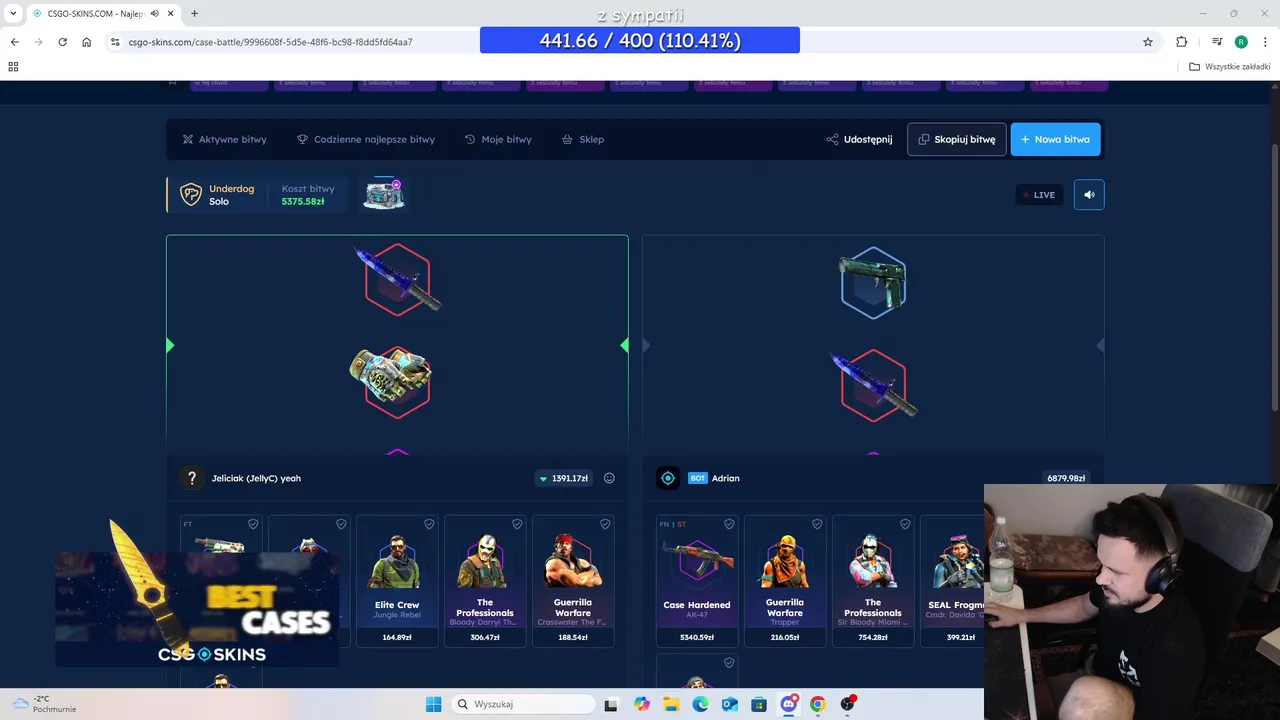Click shield icon on Bloody Darryl Professionals card
The image size is (1280, 720).
(x=517, y=524)
